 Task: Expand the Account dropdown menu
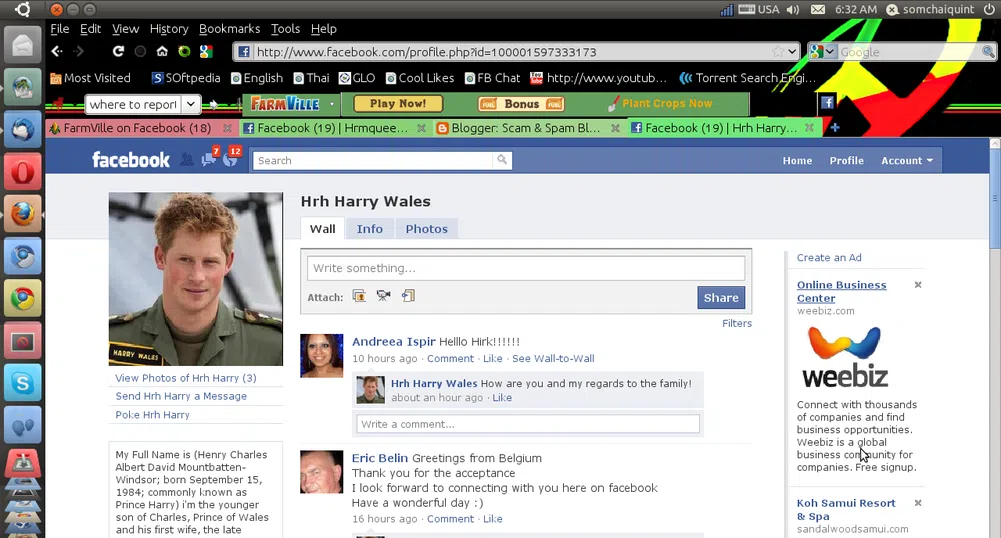tap(906, 160)
